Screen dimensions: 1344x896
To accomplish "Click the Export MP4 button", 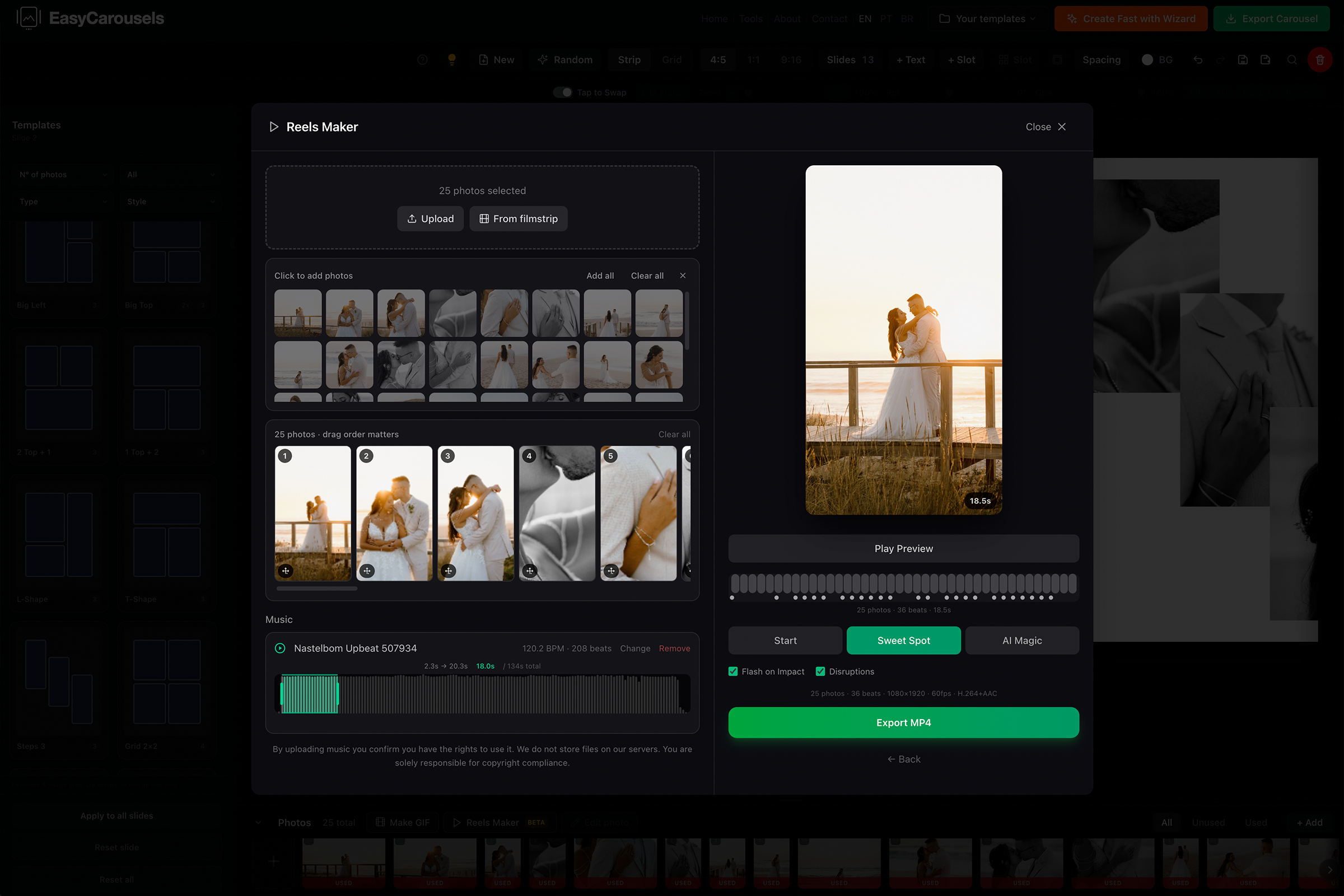I will click(x=903, y=722).
